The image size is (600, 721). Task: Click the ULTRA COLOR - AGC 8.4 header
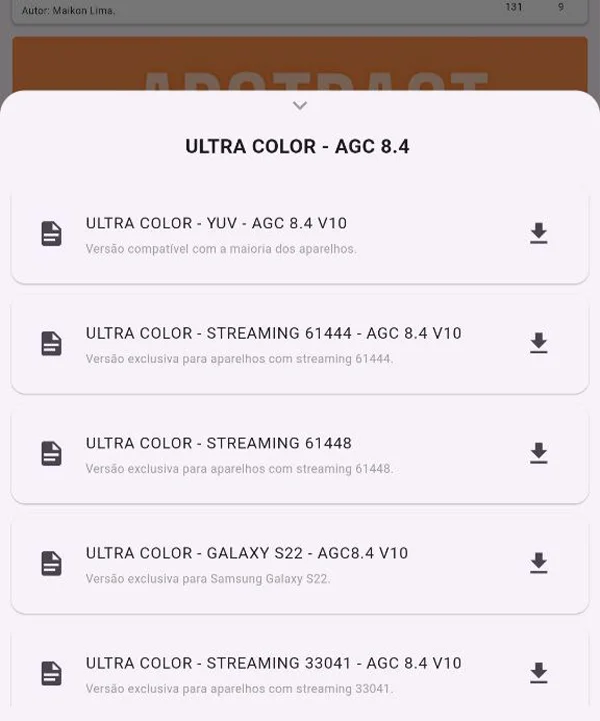[x=297, y=147]
